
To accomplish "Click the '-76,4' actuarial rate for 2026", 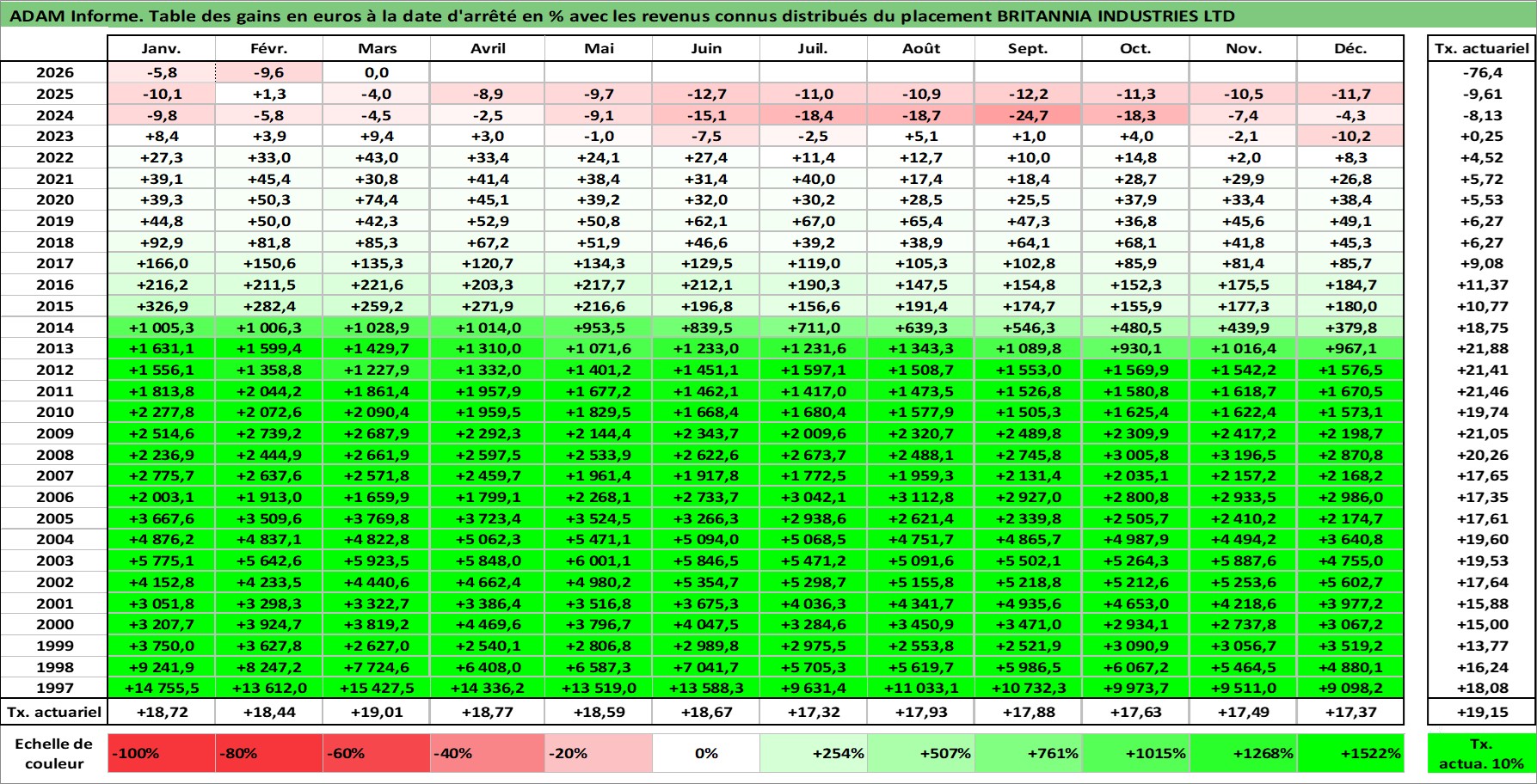I will [1481, 73].
